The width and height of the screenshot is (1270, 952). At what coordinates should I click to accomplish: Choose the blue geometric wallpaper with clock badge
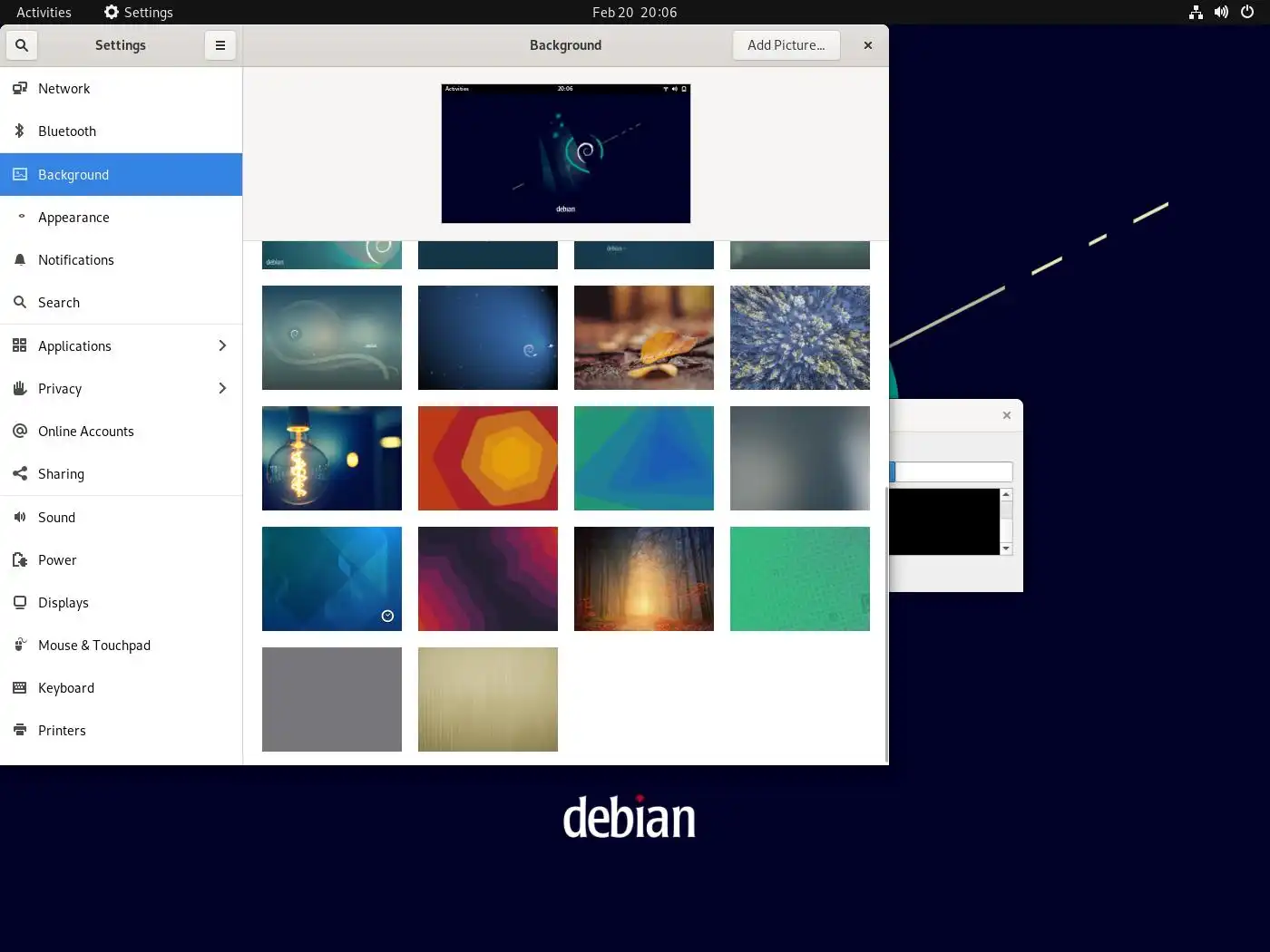pos(332,578)
